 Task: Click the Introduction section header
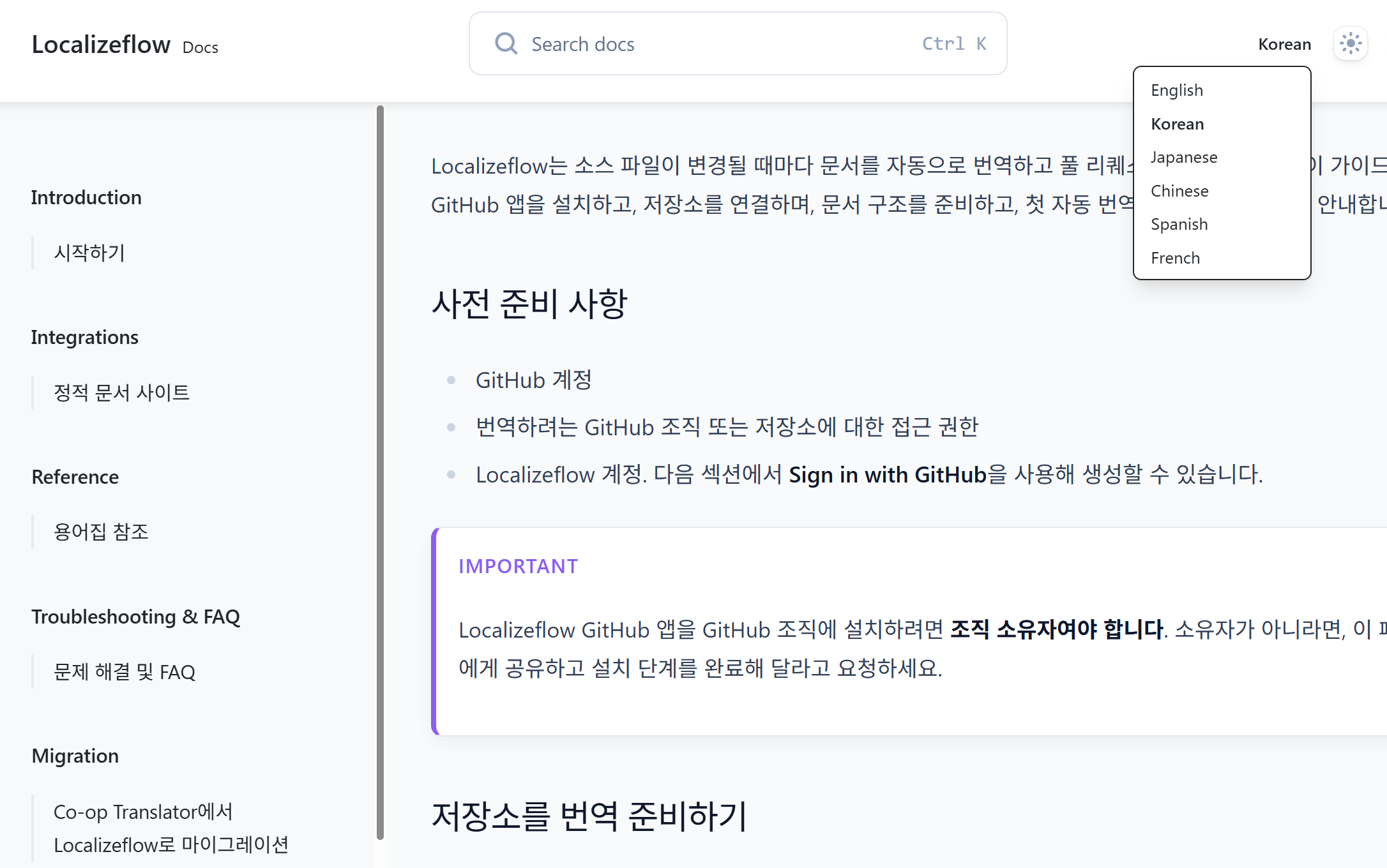[86, 197]
